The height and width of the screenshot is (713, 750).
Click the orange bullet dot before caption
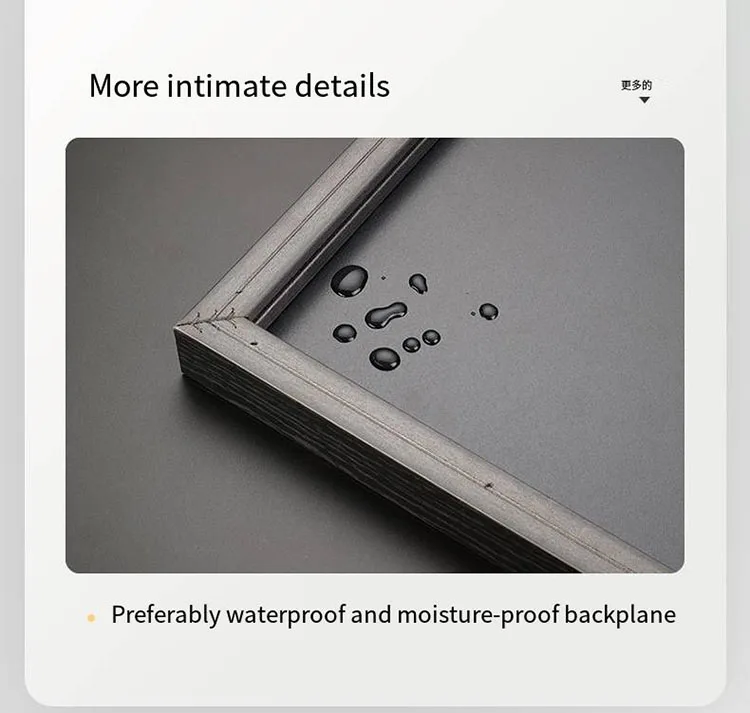pos(91,617)
